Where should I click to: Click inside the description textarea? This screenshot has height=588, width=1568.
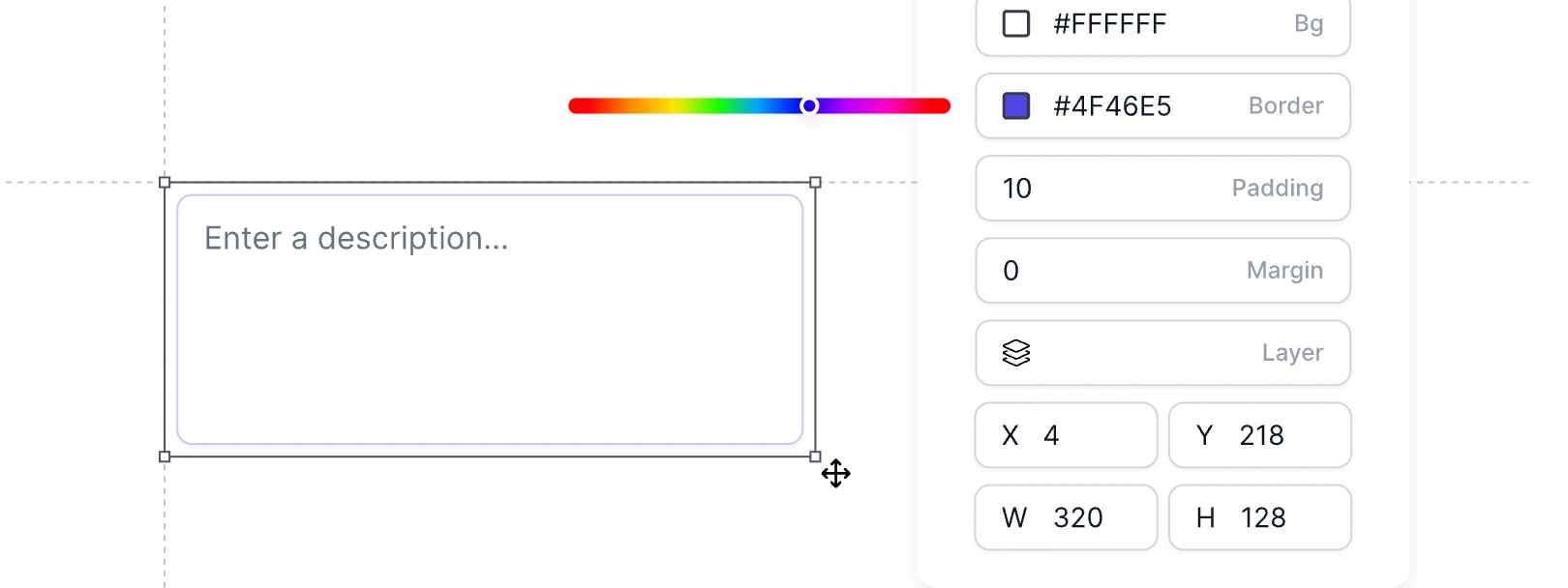490,319
